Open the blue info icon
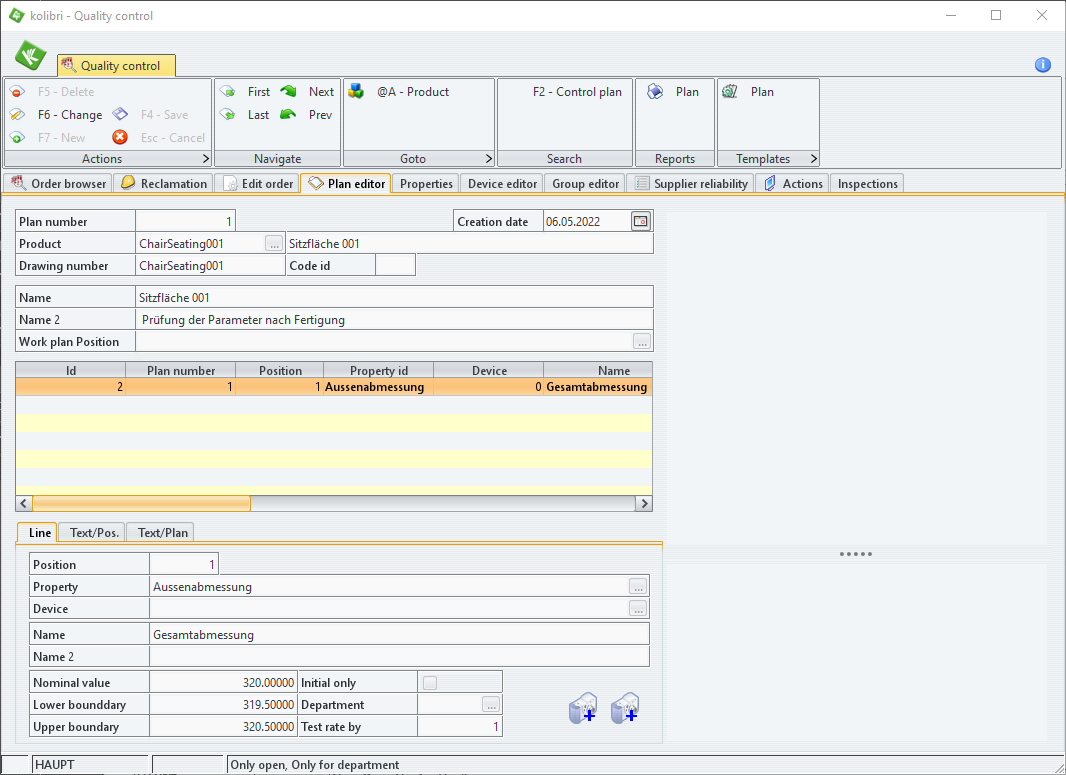Viewport: 1066px width, 775px height. coord(1043,65)
